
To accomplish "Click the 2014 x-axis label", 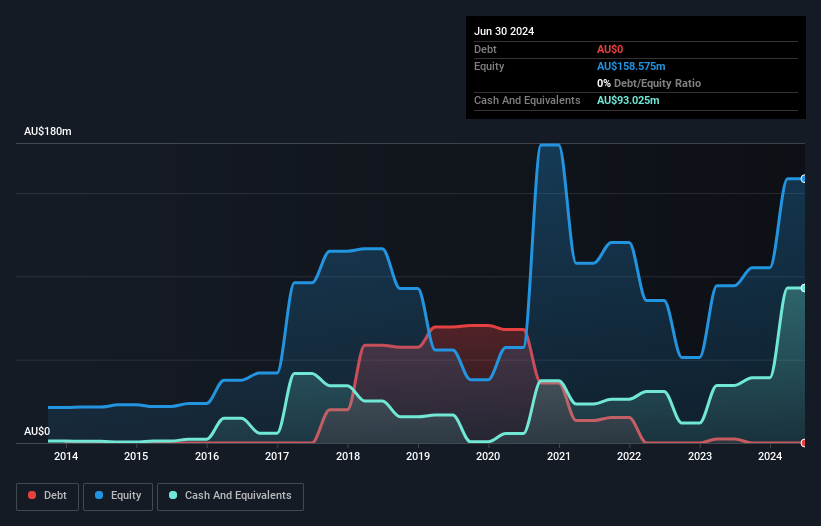I will (66, 456).
